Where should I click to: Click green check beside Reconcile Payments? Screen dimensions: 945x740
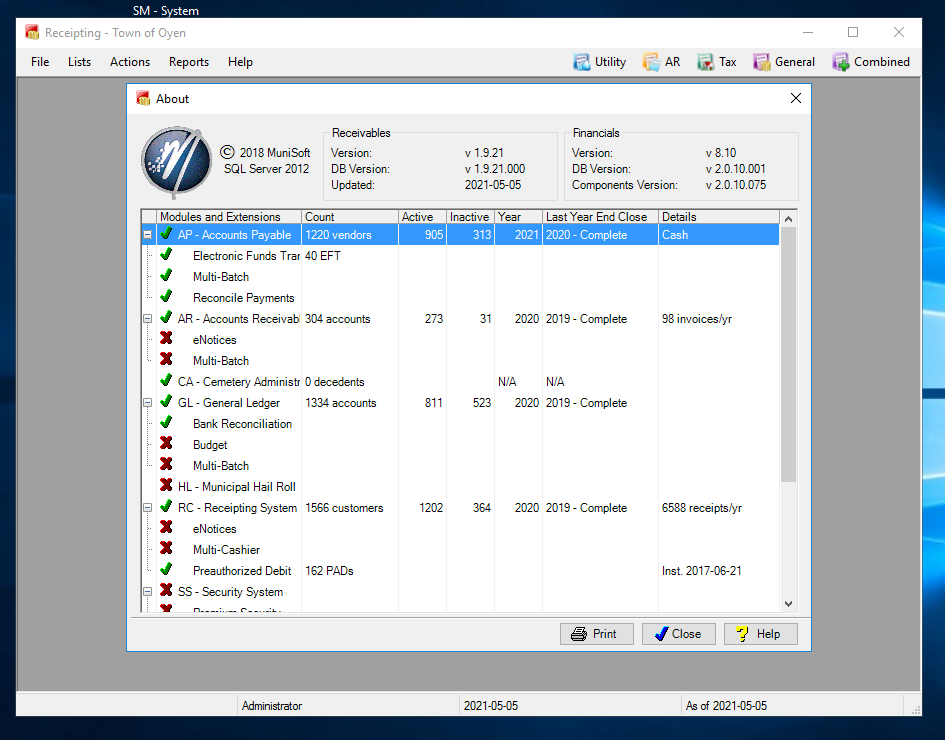[x=166, y=296]
